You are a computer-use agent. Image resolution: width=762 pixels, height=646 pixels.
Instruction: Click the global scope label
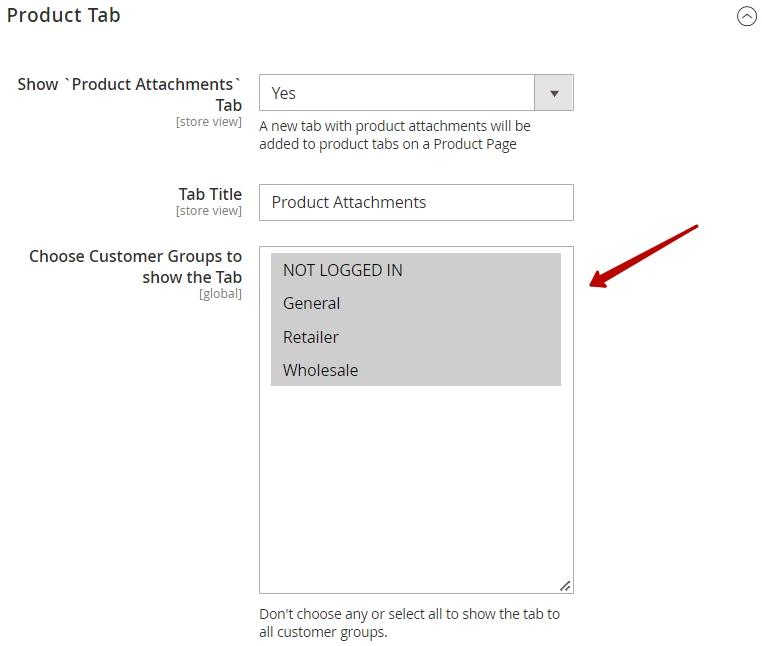[x=220, y=294]
